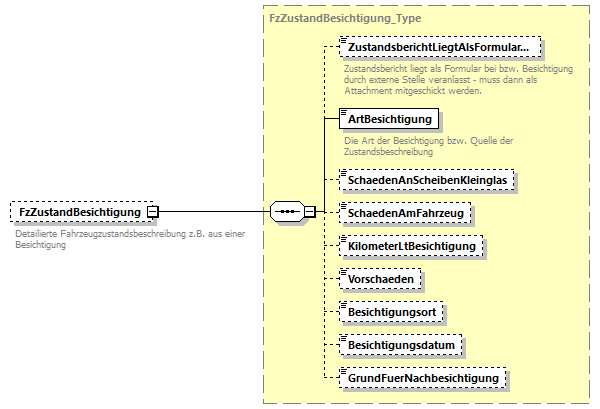Click the text-content icon on Besichtigungsort
This screenshot has height=409, width=600.
[344, 306]
